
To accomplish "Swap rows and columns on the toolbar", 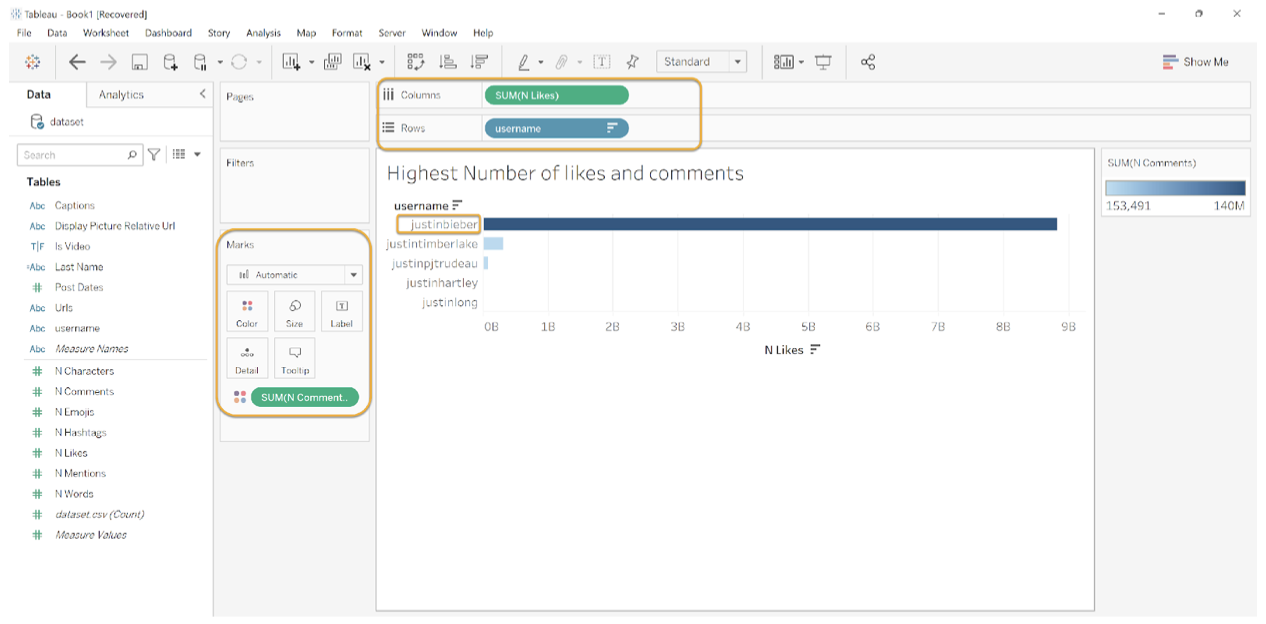I will click(x=418, y=61).
